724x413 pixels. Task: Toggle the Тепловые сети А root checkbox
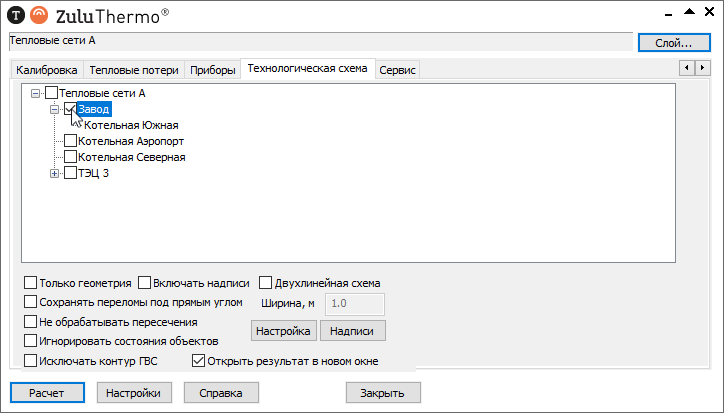coord(51,93)
